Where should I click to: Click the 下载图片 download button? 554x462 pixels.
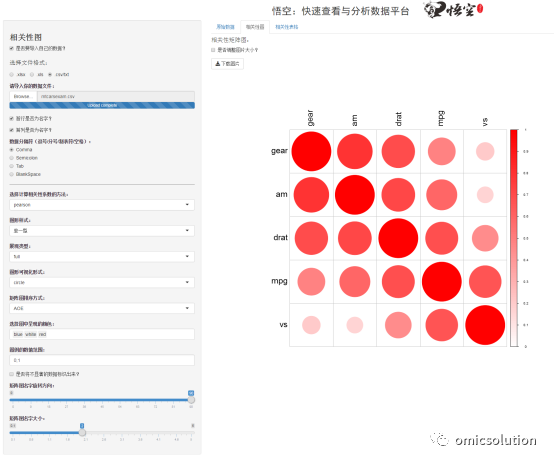(227, 64)
